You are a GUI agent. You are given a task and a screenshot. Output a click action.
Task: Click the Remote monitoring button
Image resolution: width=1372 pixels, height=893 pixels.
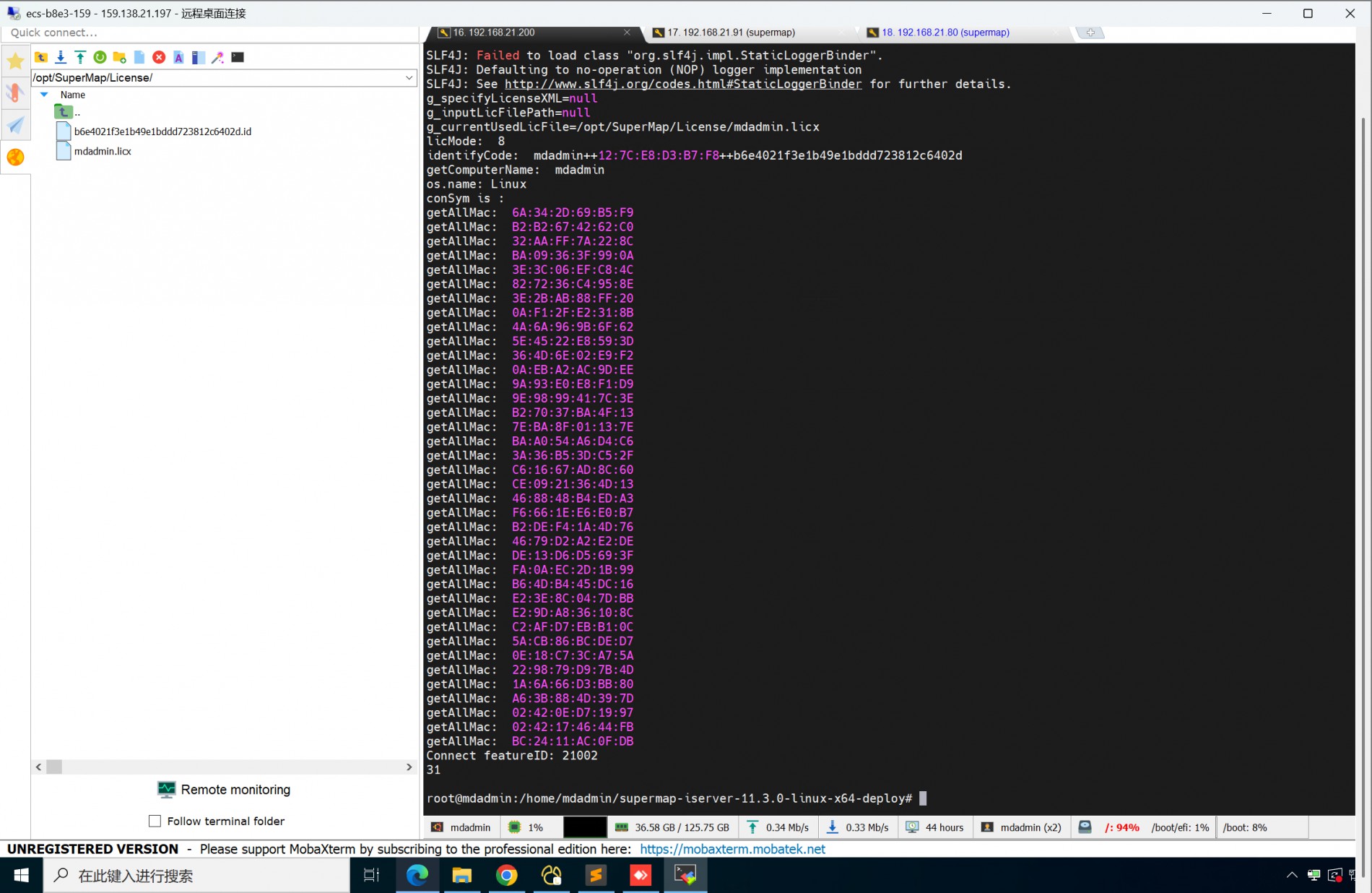(225, 790)
